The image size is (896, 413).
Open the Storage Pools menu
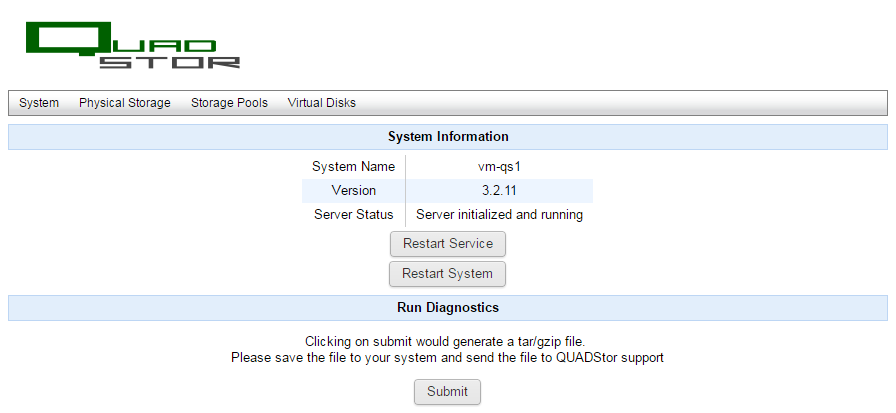point(229,103)
